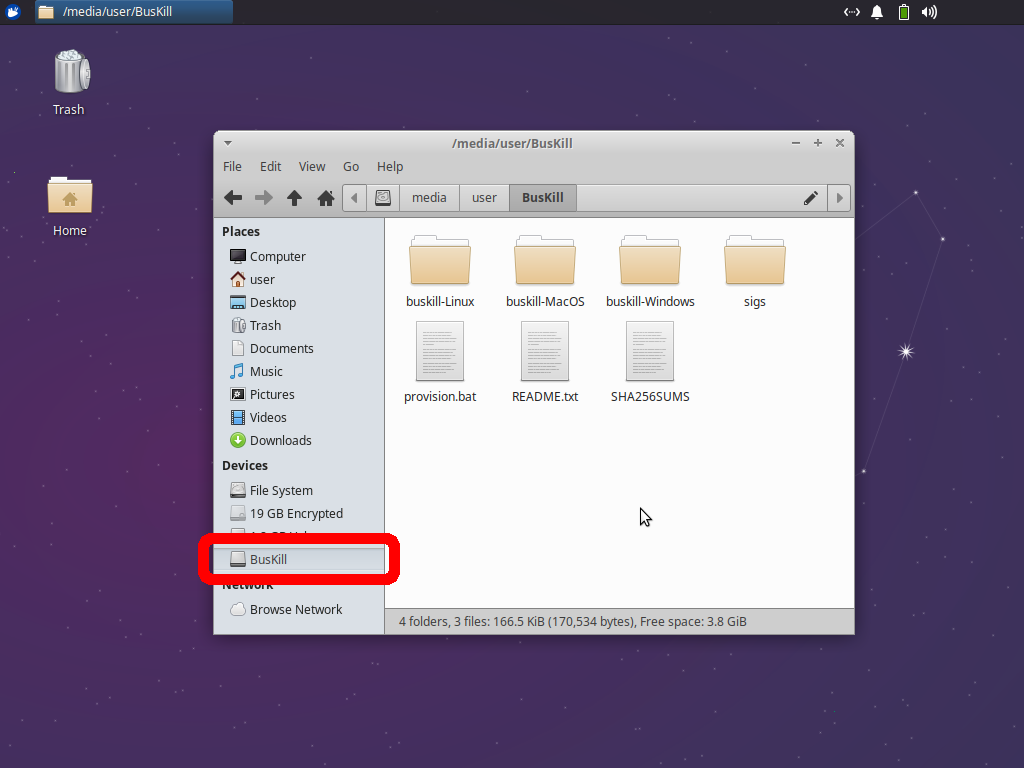Minimize the file manager window
This screenshot has width=1024, height=768.
pyautogui.click(x=795, y=143)
